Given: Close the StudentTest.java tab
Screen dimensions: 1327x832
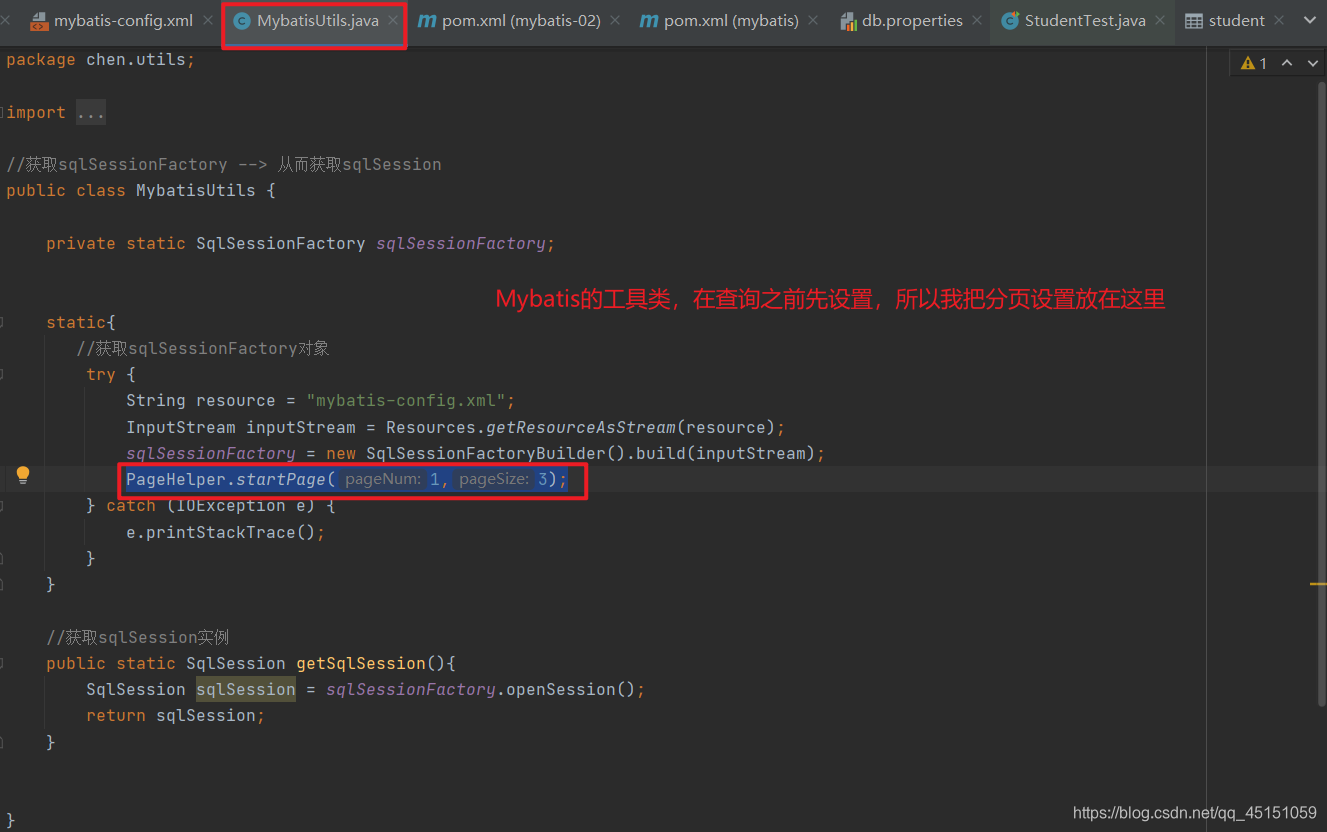Looking at the screenshot, I should coord(1160,21).
